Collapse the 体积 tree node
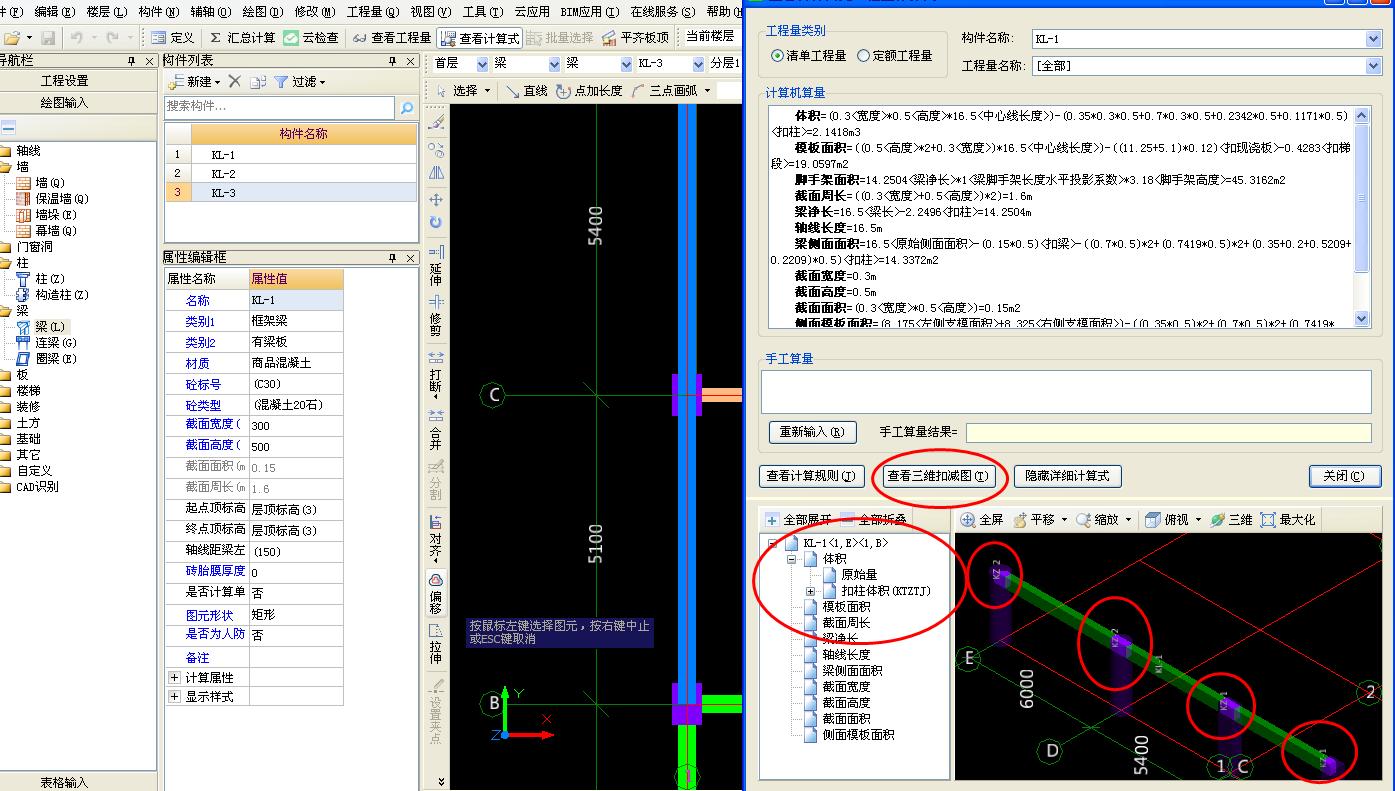 pyautogui.click(x=790, y=559)
